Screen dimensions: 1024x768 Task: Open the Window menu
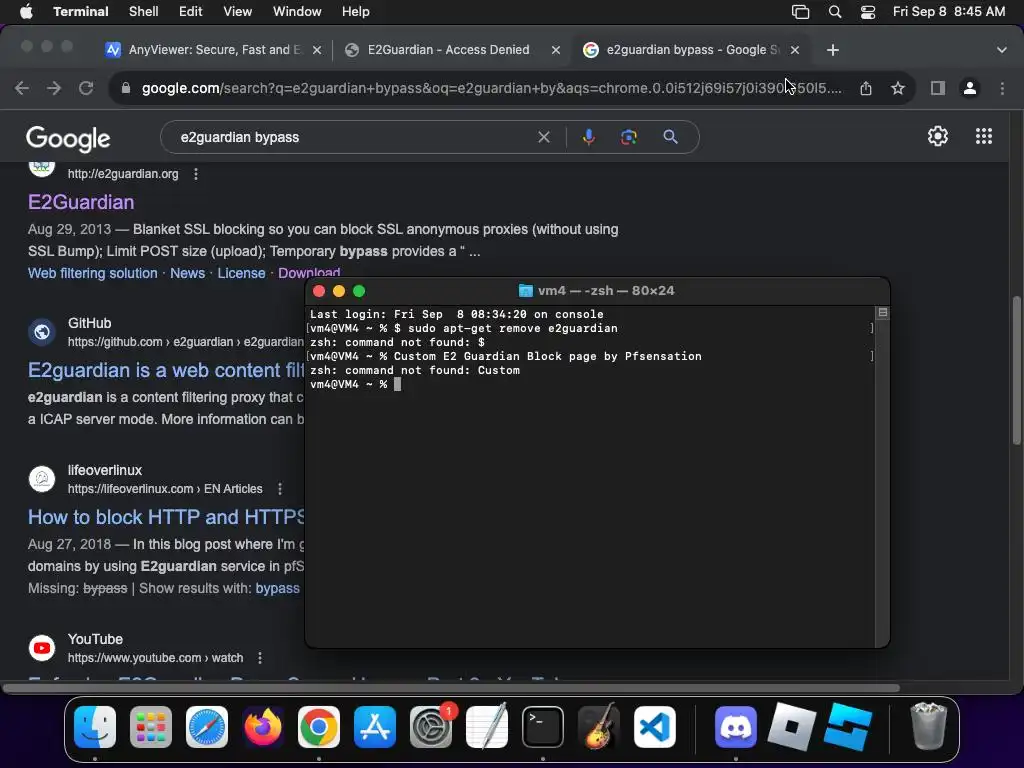(296, 12)
